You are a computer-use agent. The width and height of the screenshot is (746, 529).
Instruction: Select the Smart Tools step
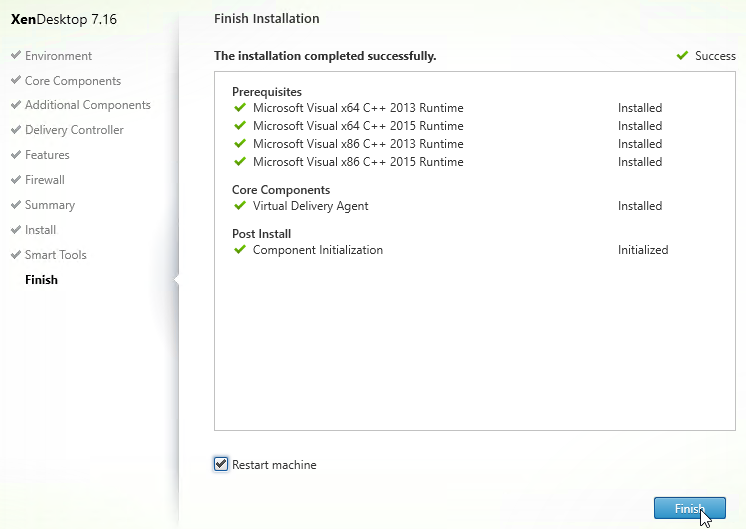pyautogui.click(x=56, y=255)
